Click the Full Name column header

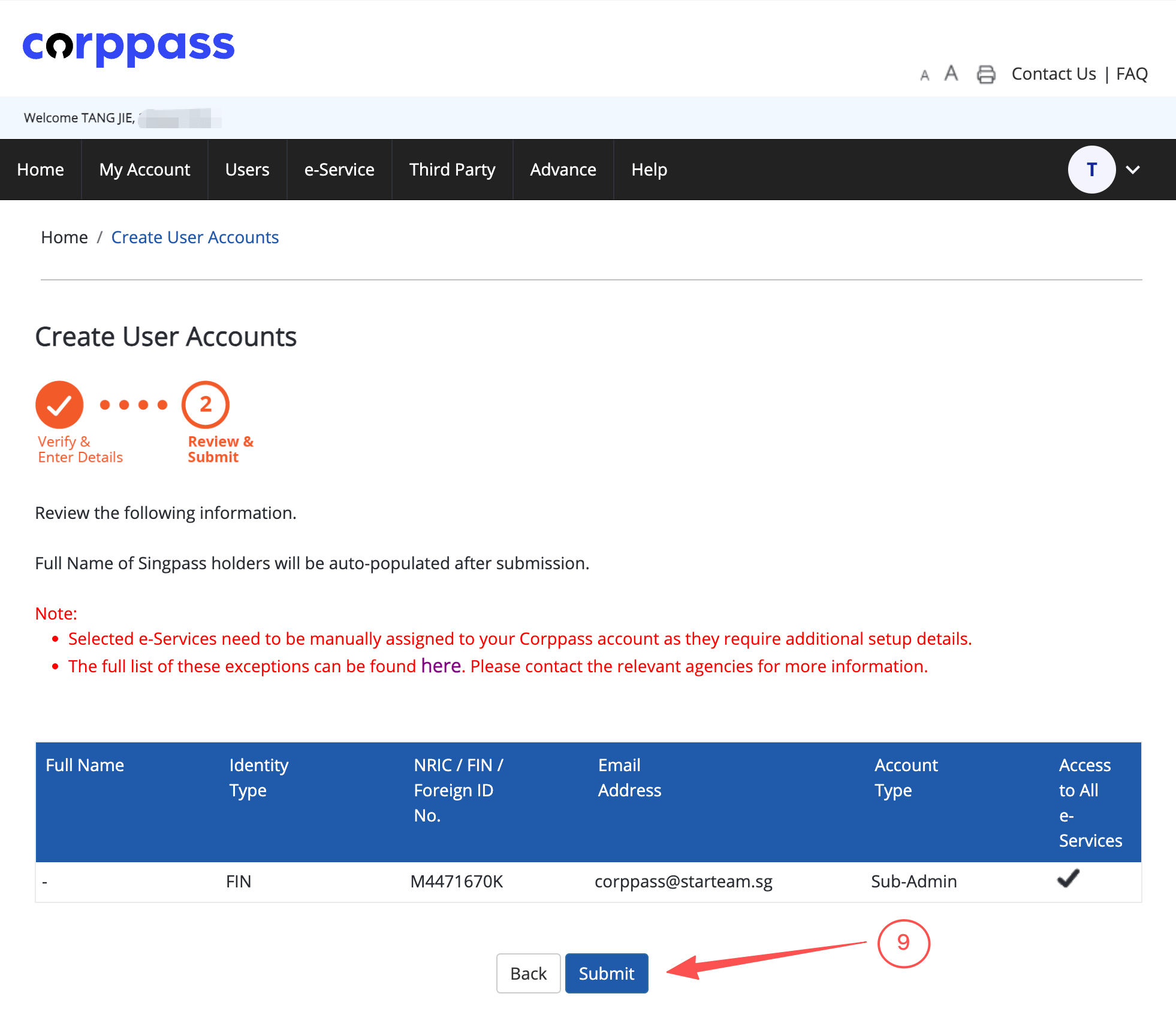tap(85, 765)
